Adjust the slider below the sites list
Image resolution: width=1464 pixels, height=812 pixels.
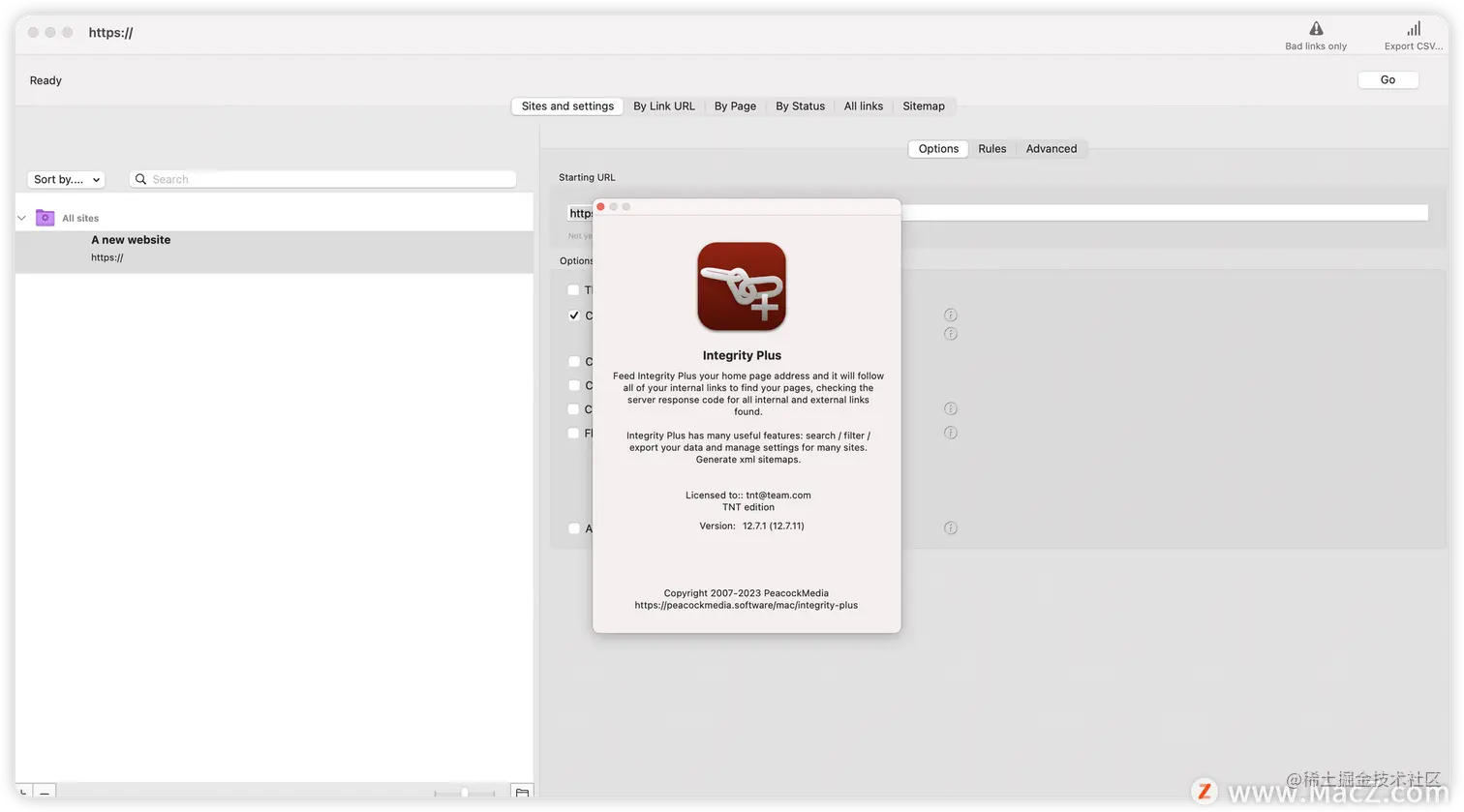pyautogui.click(x=465, y=793)
